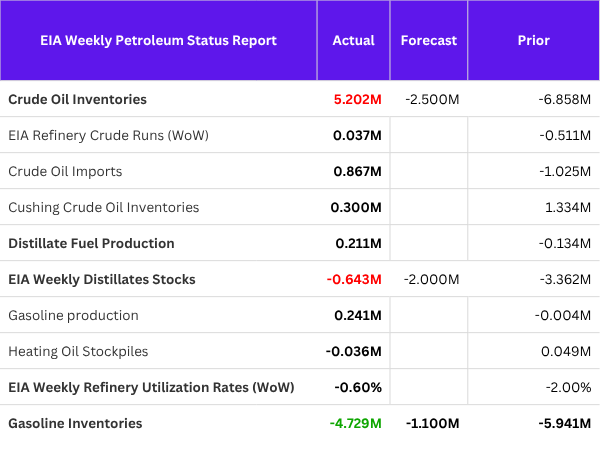The width and height of the screenshot is (600, 450).
Task: Click EIA Weekly Refinery Utilization Rates label
Action: (x=151, y=387)
